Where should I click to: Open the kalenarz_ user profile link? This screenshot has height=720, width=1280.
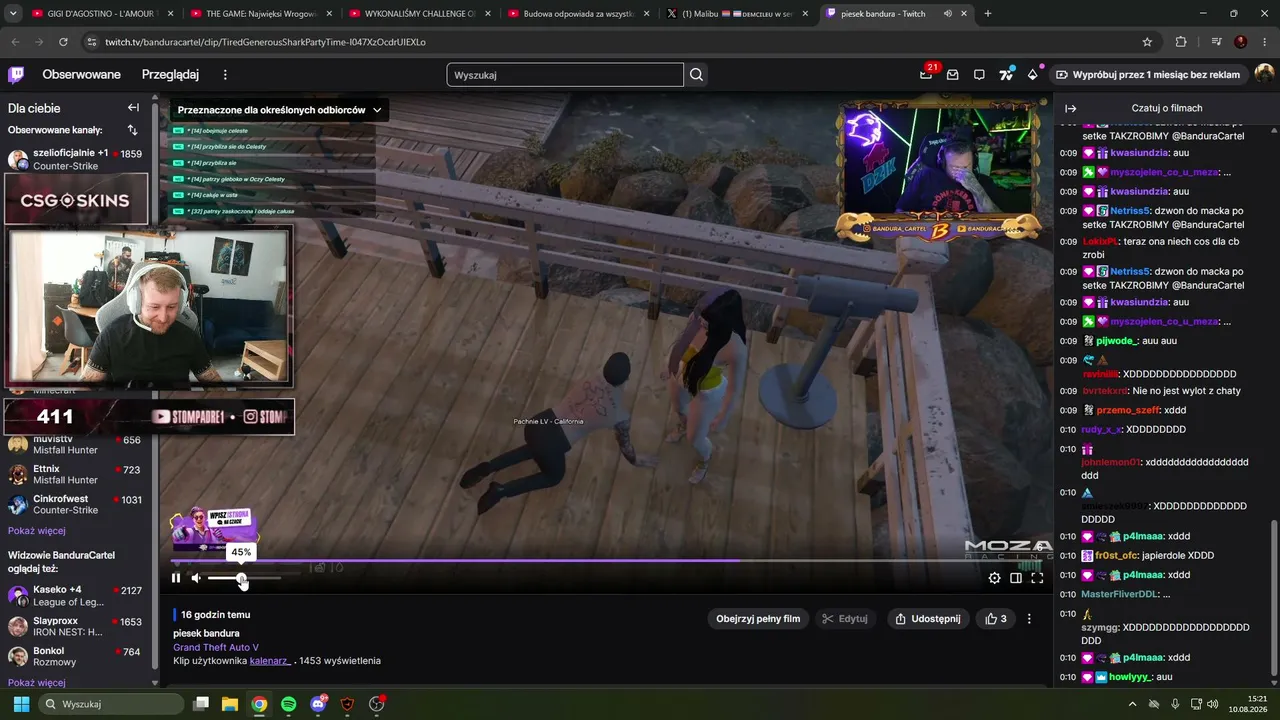tap(270, 661)
